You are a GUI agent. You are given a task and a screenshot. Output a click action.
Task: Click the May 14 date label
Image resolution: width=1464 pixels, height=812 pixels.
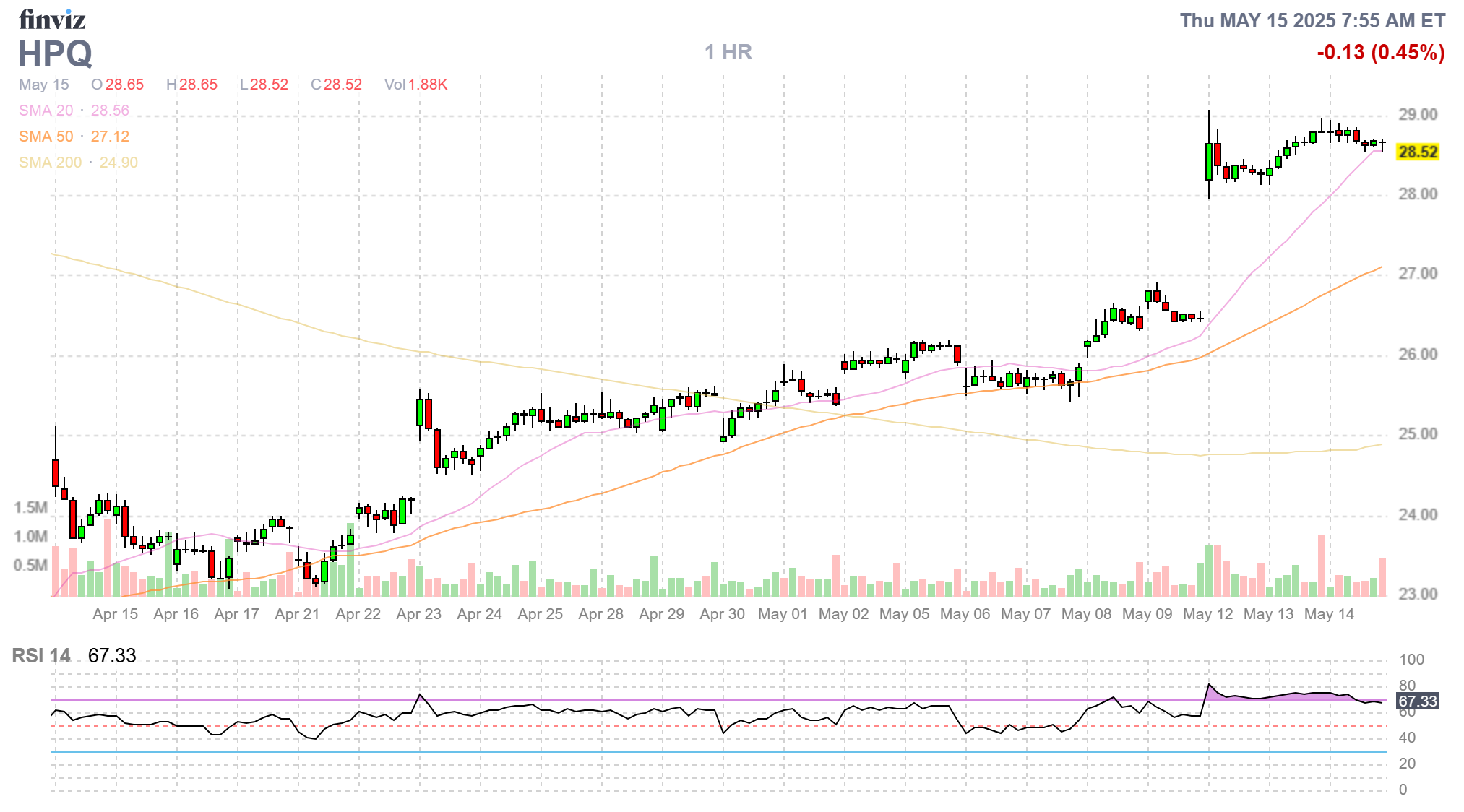(x=1329, y=614)
